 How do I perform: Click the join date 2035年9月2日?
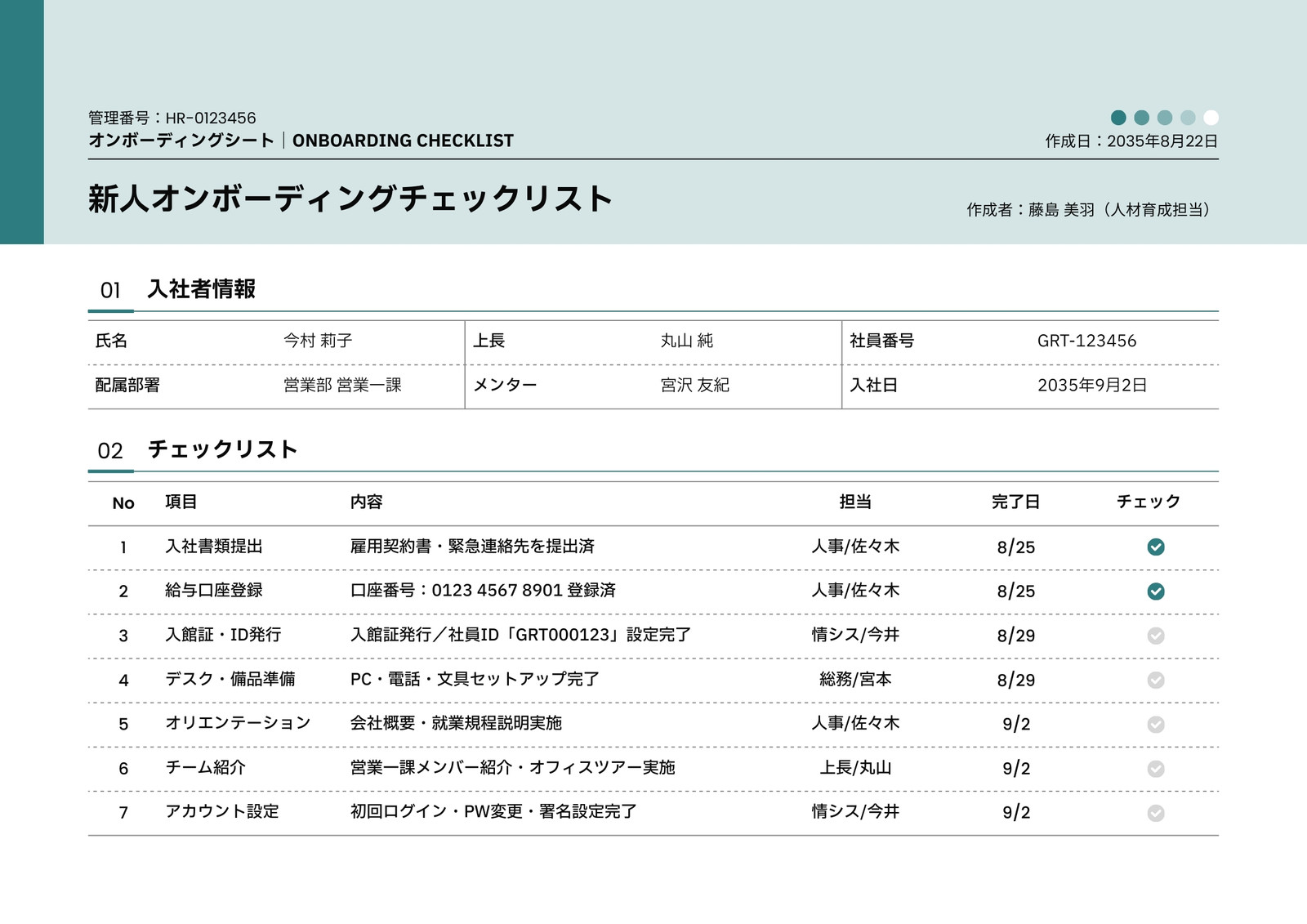pyautogui.click(x=1092, y=385)
